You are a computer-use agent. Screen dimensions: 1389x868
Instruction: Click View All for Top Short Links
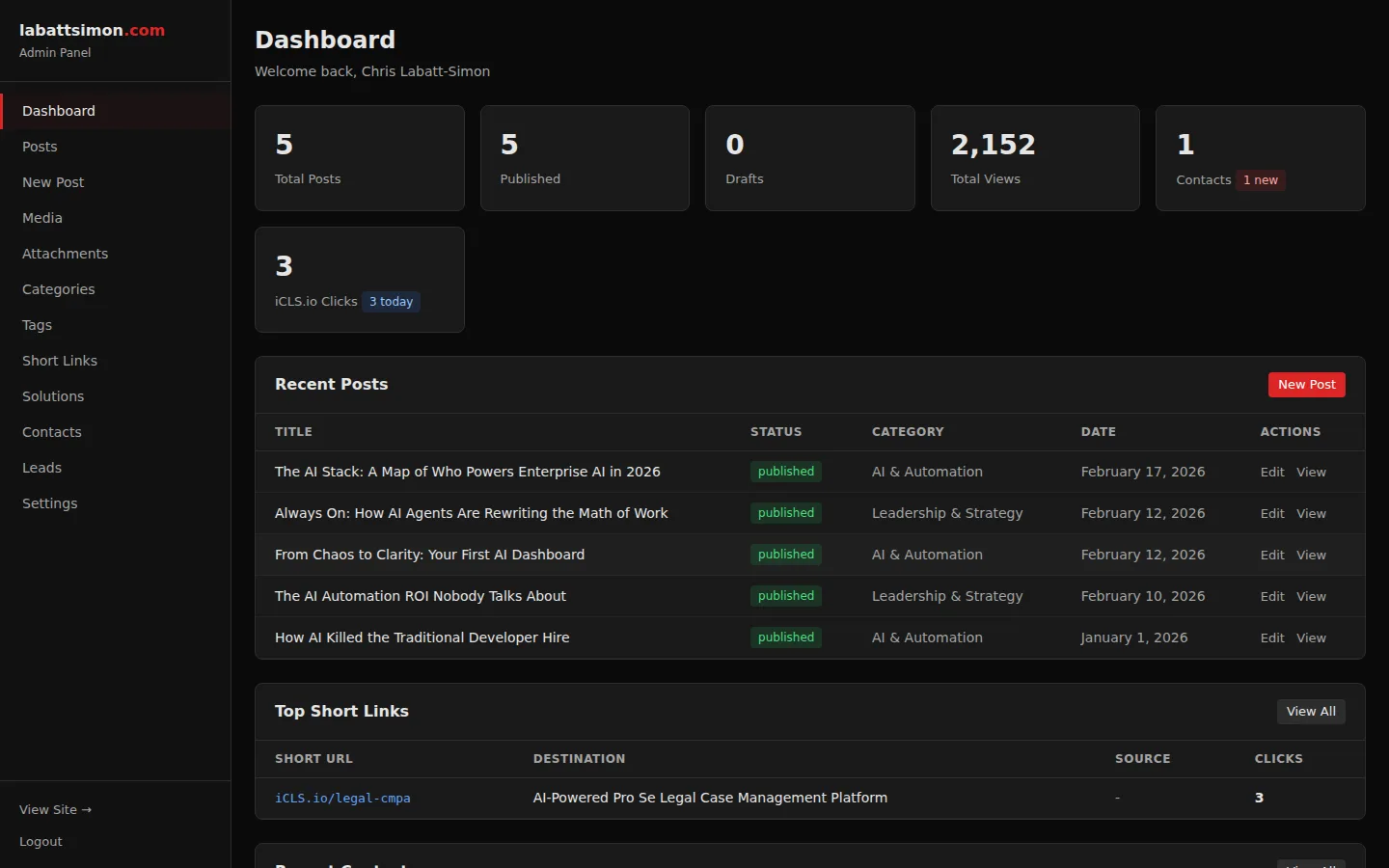(1311, 711)
